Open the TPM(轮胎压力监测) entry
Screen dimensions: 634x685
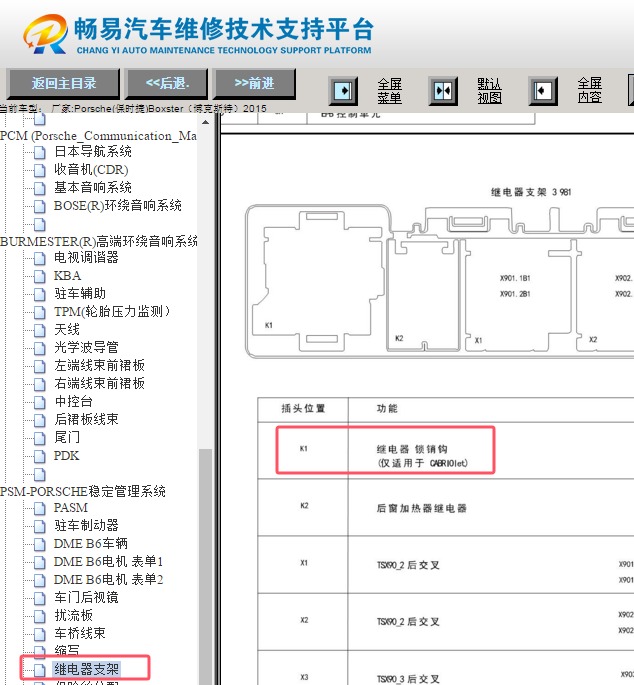pyautogui.click(x=112, y=311)
